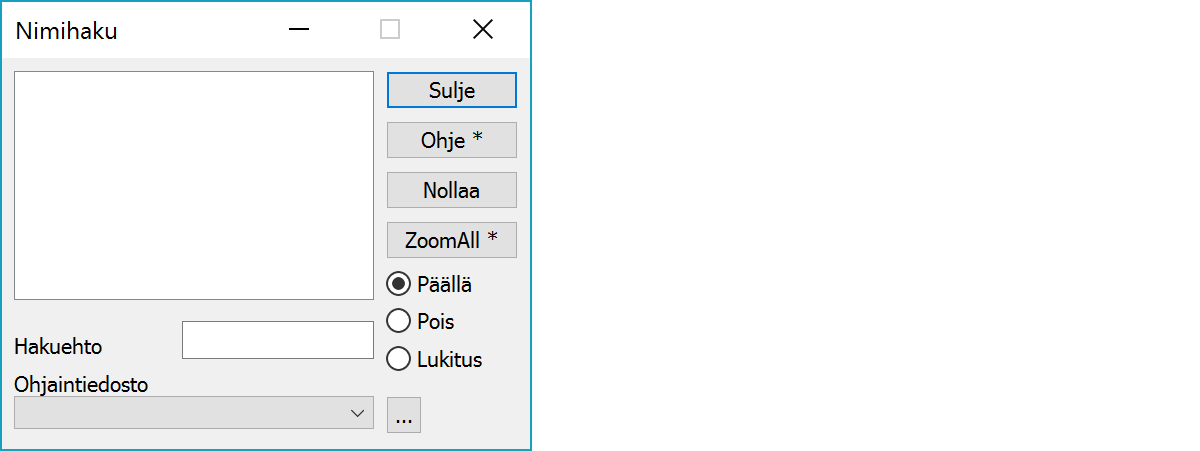Click the Lukitus label text
This screenshot has width=1200, height=451.
point(450,360)
